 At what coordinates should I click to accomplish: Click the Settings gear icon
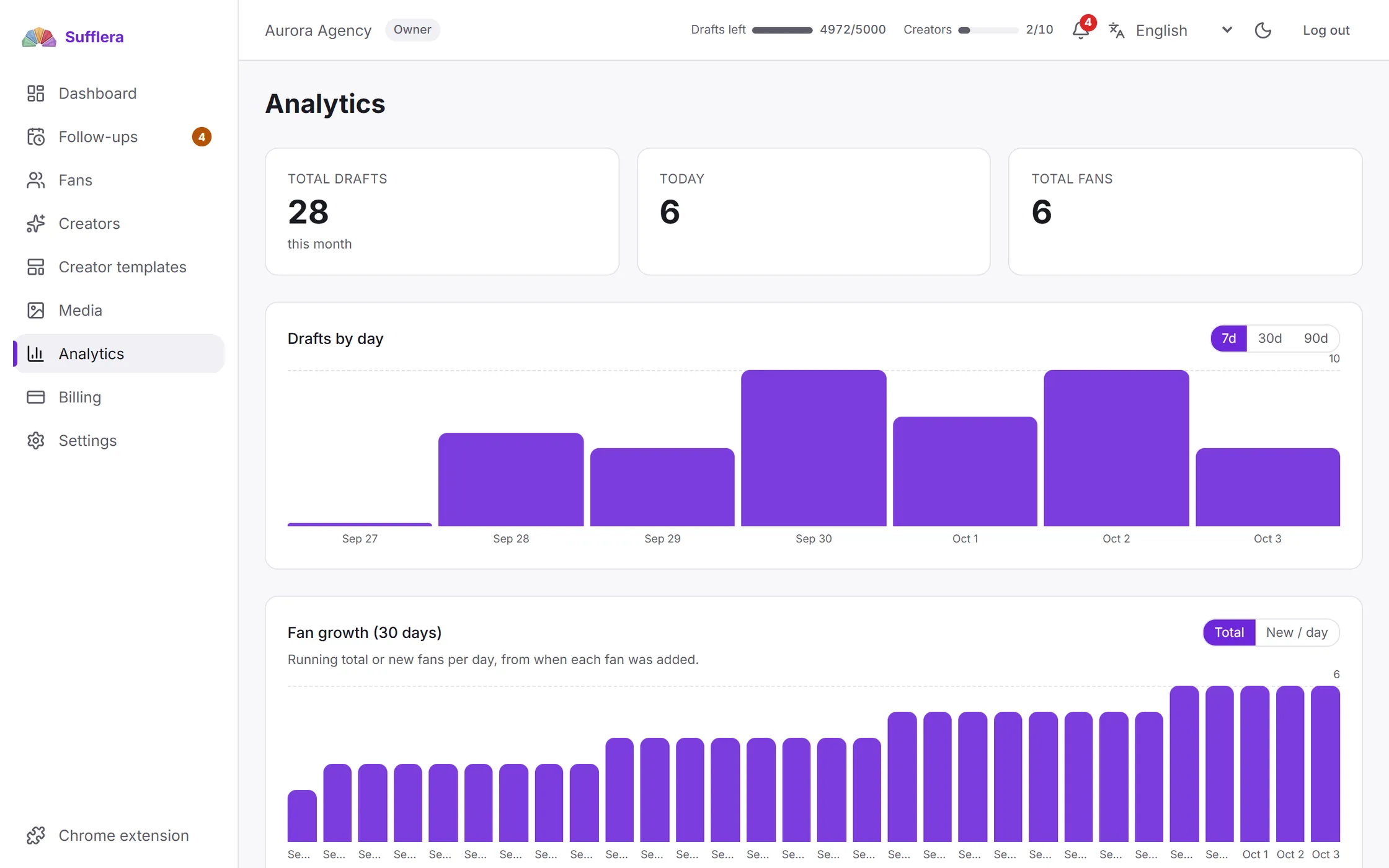pyautogui.click(x=36, y=441)
